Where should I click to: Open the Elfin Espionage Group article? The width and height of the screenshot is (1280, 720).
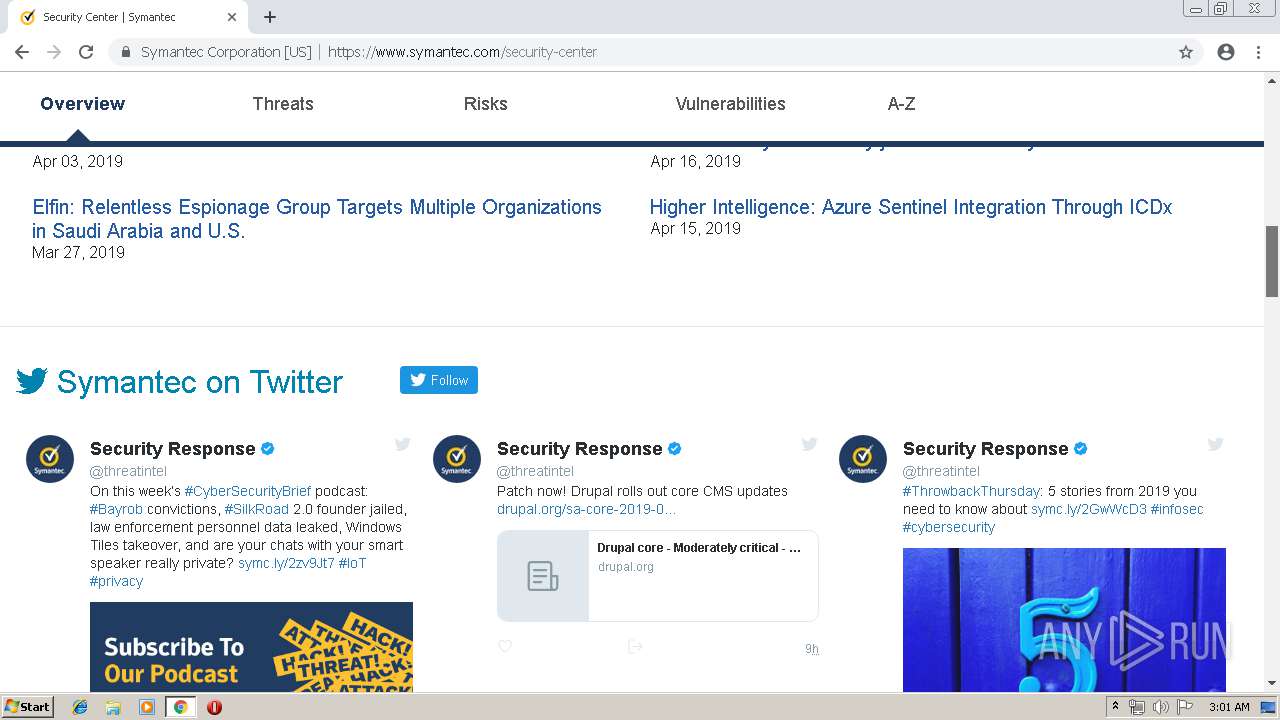pos(317,219)
